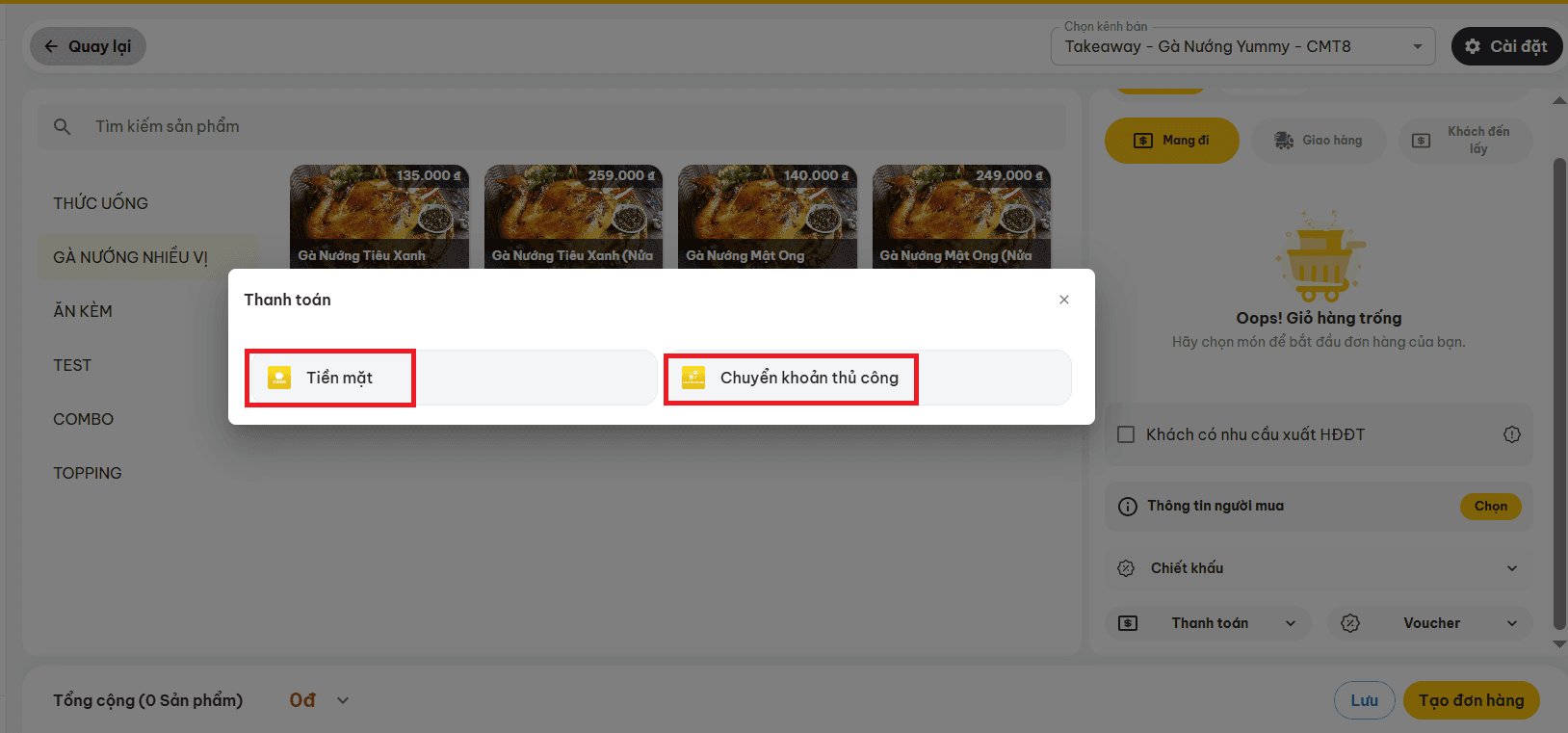
Task: Select the Mang đi order type
Action: [x=1172, y=141]
